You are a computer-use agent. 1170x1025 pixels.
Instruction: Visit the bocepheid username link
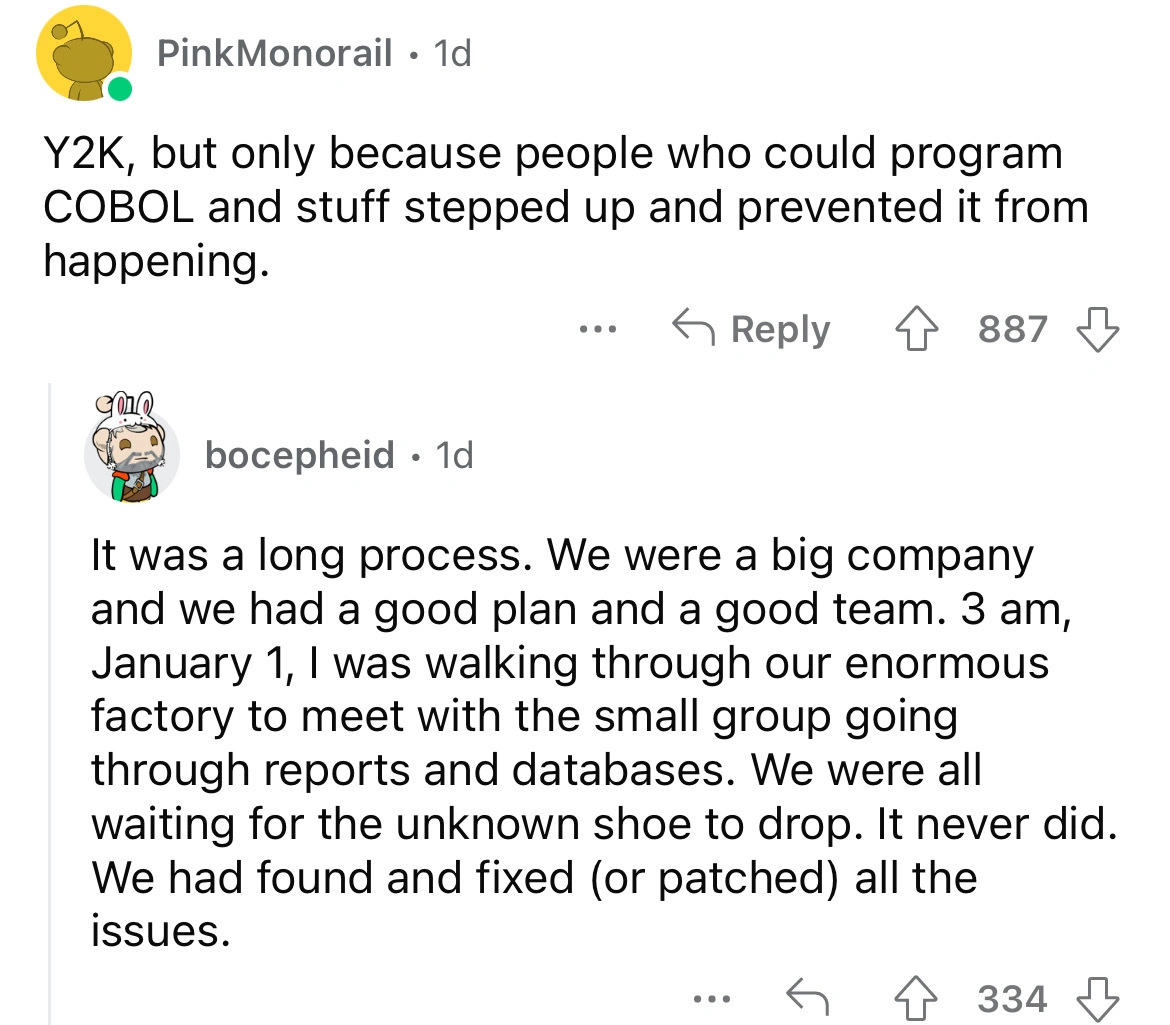click(299, 456)
